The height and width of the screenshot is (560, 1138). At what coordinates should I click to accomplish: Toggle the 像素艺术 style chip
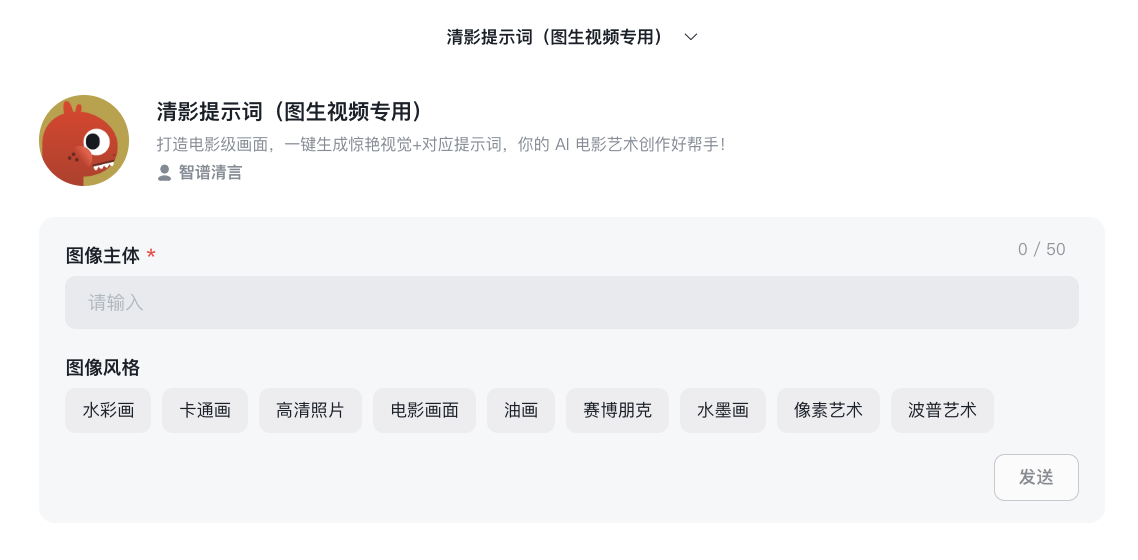click(828, 411)
